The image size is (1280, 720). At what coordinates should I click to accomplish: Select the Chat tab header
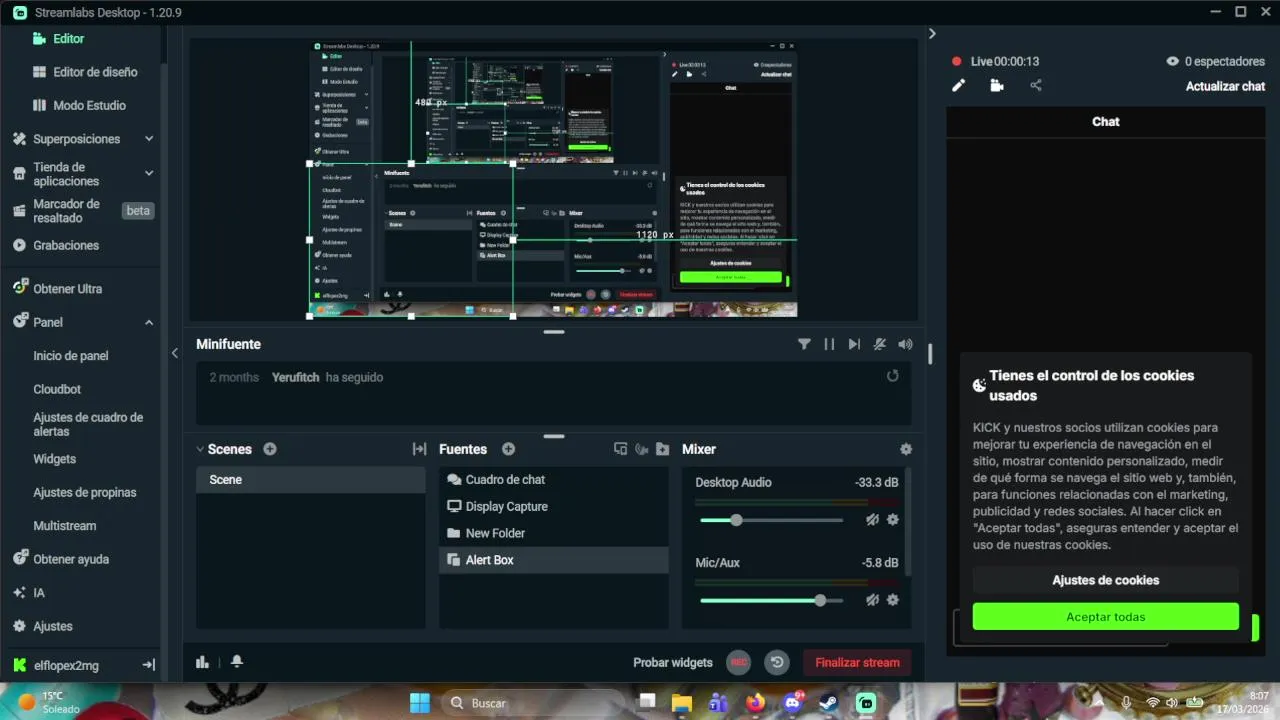coord(1106,122)
